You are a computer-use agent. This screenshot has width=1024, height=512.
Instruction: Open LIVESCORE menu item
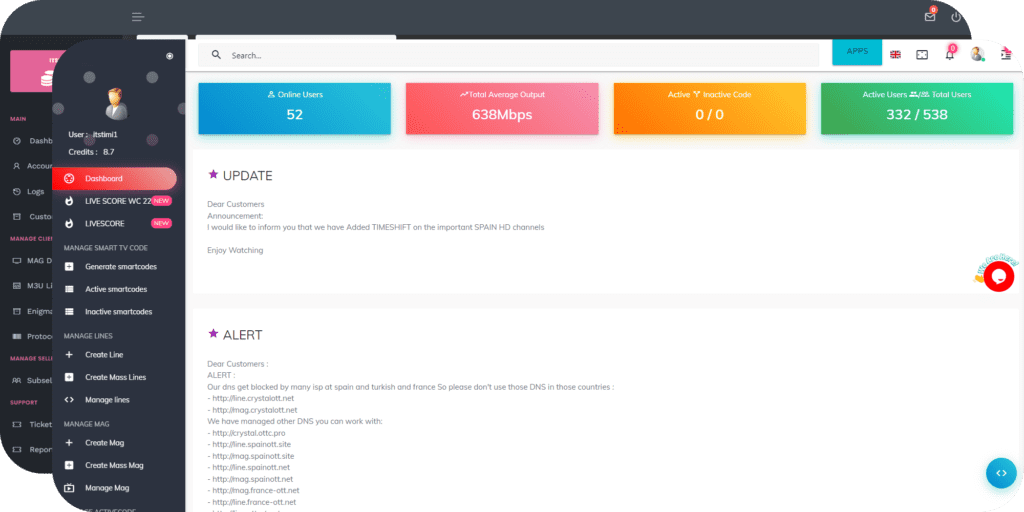(104, 223)
